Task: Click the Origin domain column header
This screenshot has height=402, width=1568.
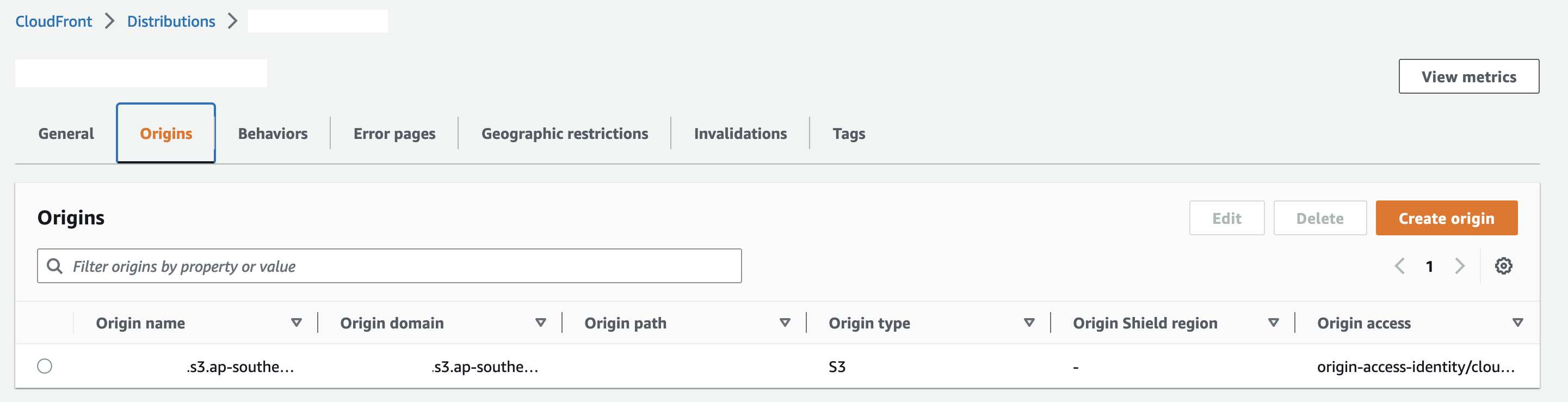Action: click(391, 323)
